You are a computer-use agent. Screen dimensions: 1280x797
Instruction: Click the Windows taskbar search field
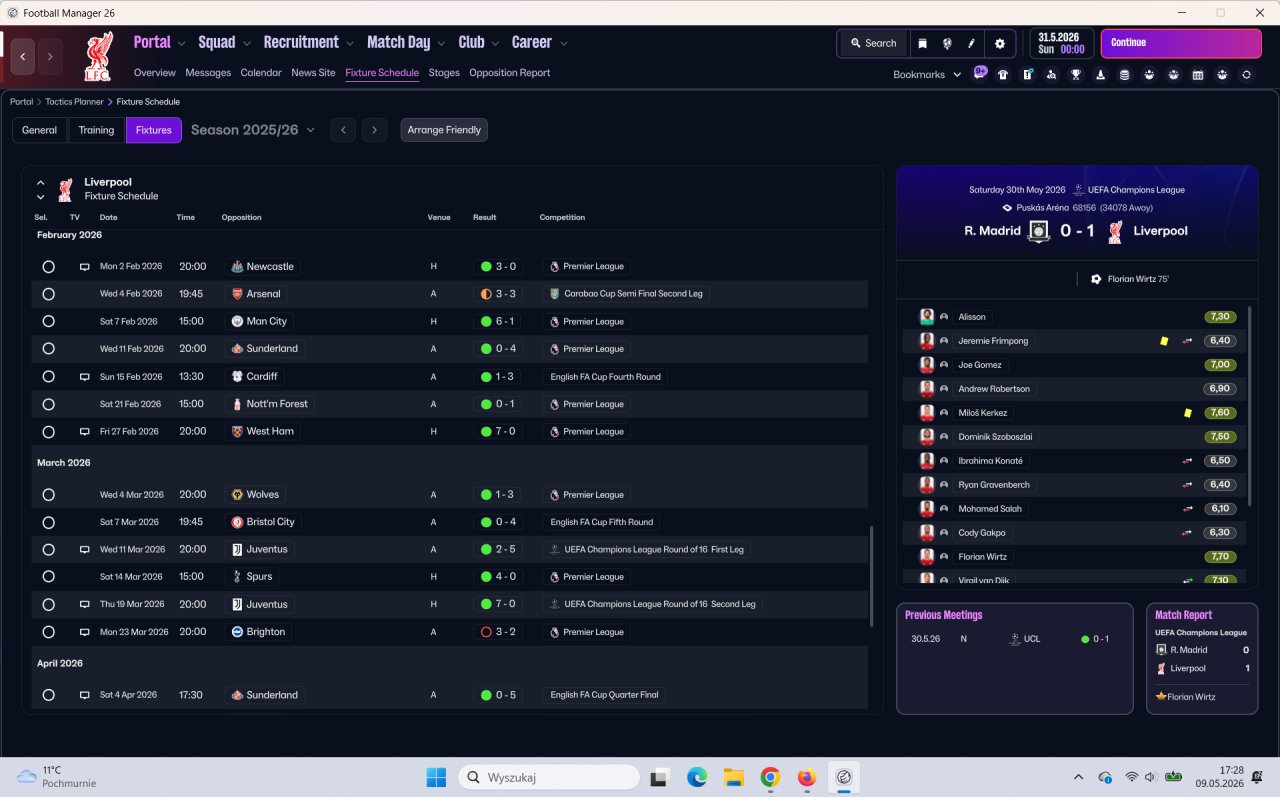549,777
